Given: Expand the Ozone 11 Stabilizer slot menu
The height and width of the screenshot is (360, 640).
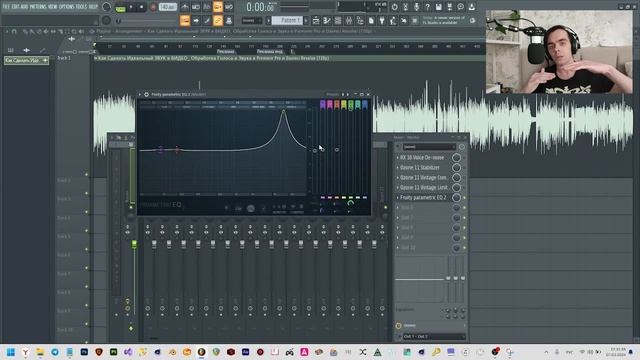Looking at the screenshot, I should pos(398,168).
